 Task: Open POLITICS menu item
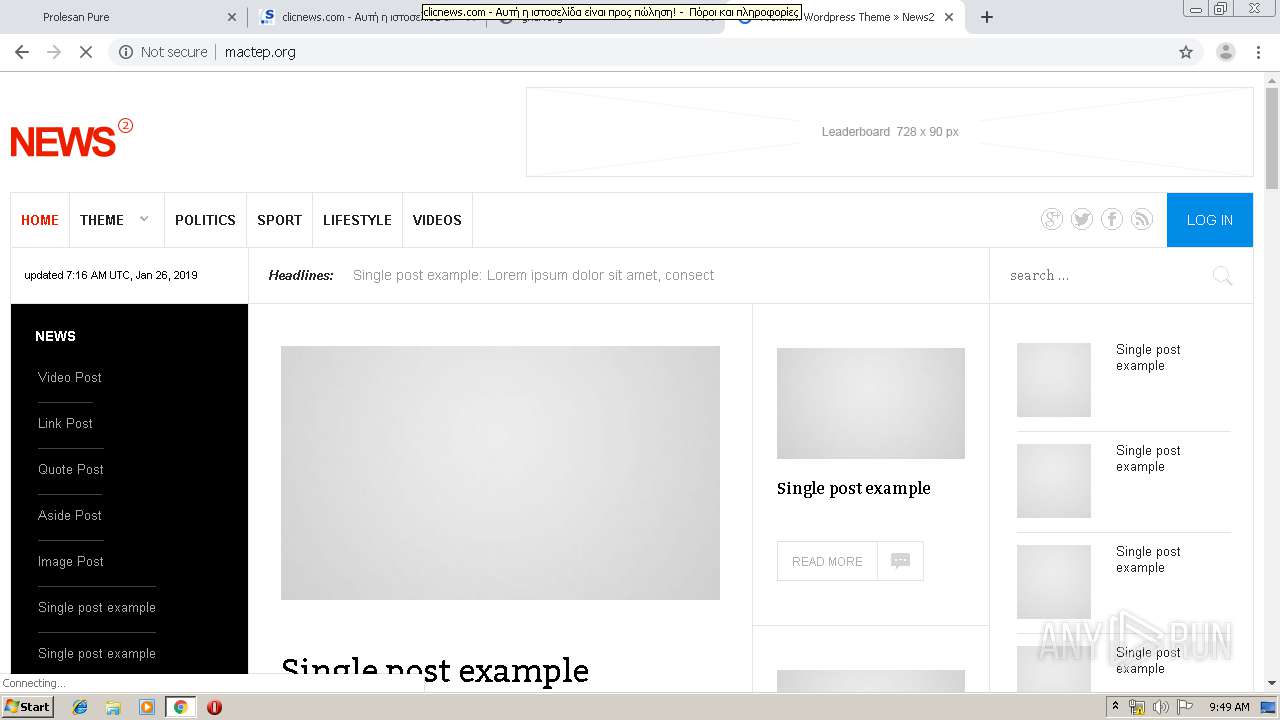click(x=205, y=220)
